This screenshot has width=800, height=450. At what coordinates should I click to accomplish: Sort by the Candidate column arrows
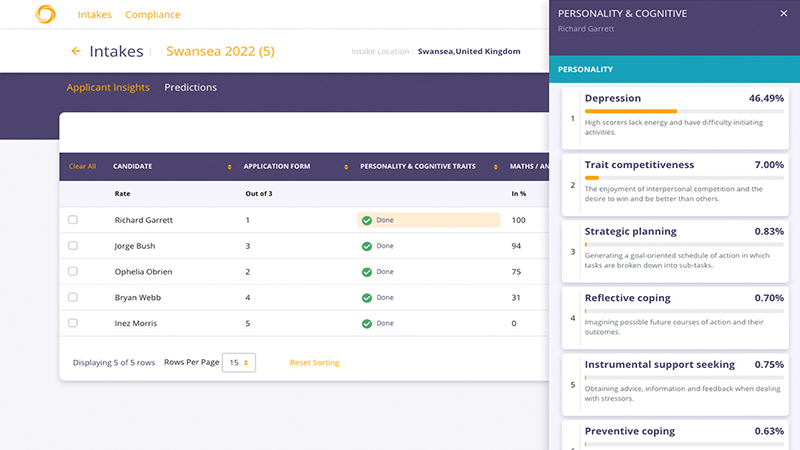click(x=230, y=167)
